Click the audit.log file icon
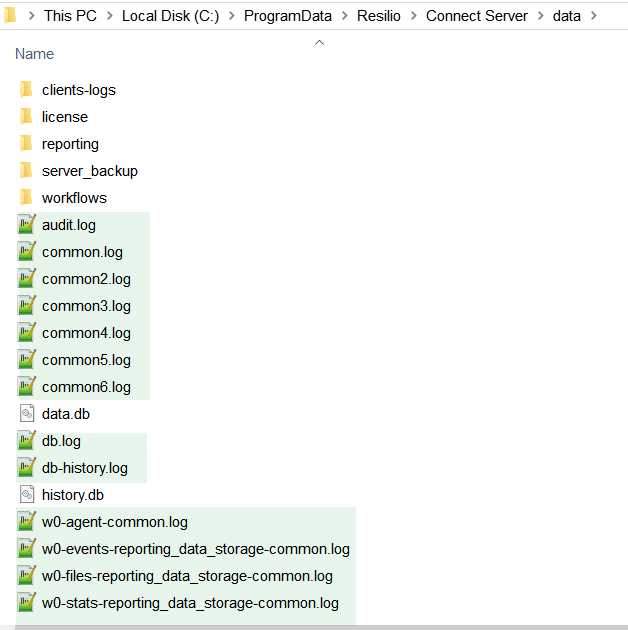This screenshot has height=630, width=628. [x=26, y=225]
